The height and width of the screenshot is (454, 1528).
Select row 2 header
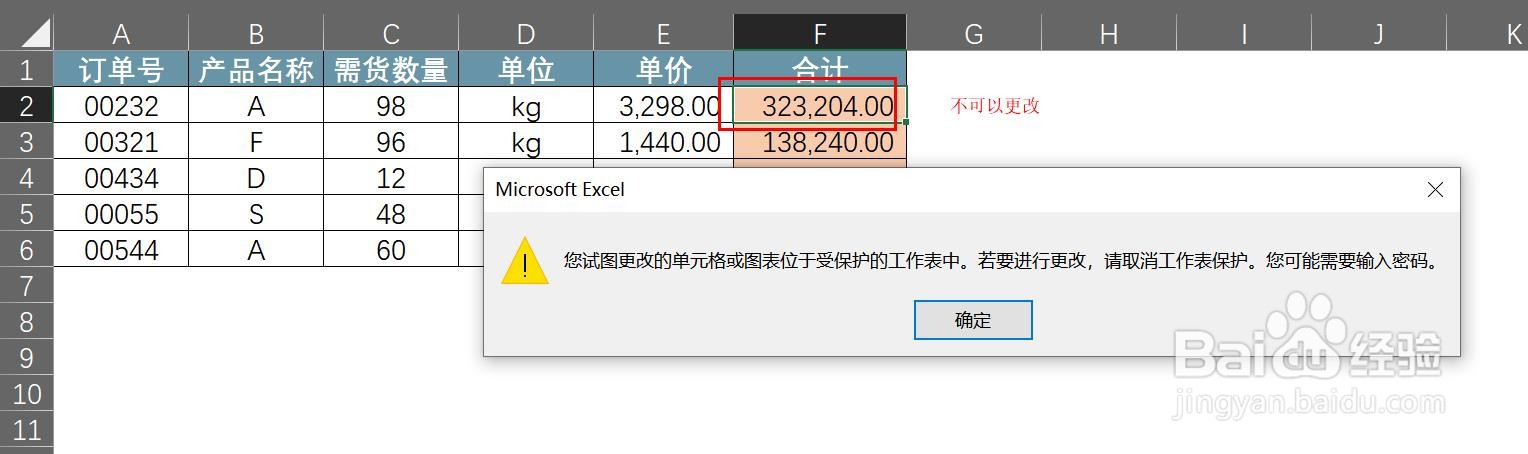[26, 105]
